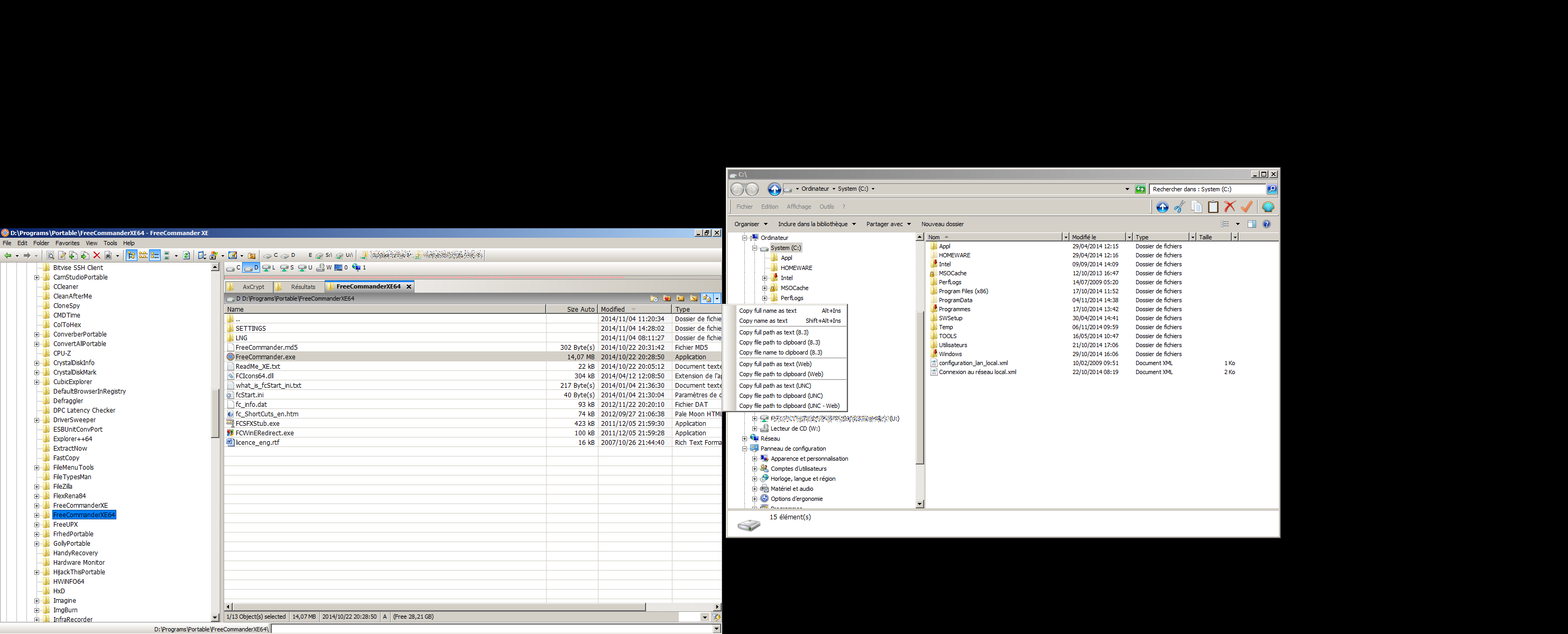Click the blue up arrow in Explorer address bar
The image size is (1568, 634).
(774, 189)
